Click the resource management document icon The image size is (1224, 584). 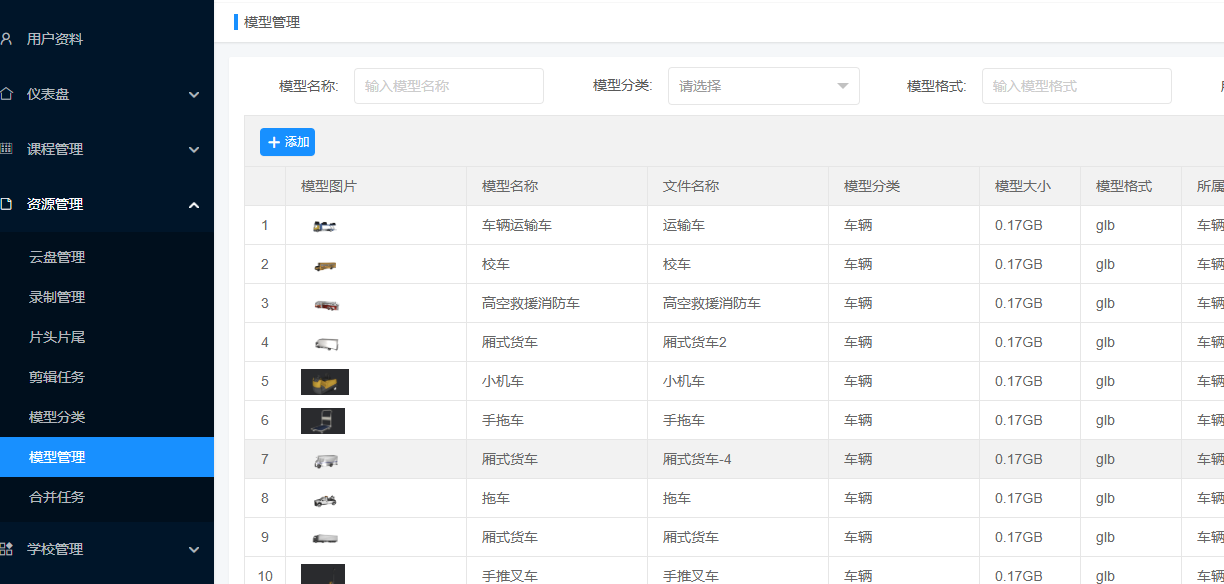(x=6, y=204)
